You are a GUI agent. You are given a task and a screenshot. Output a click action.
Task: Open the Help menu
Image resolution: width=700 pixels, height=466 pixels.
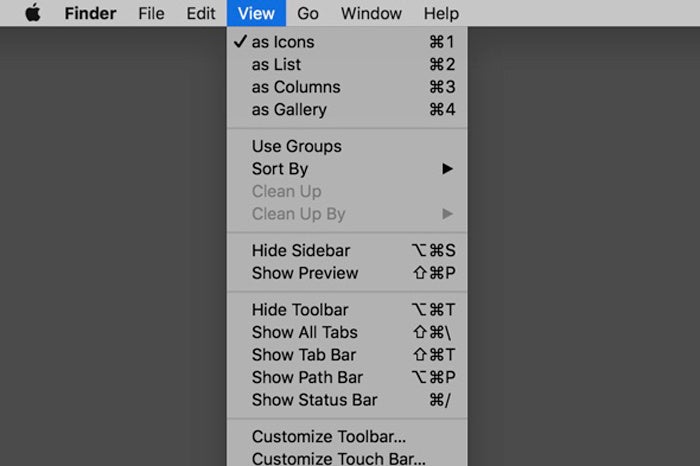[x=441, y=13]
